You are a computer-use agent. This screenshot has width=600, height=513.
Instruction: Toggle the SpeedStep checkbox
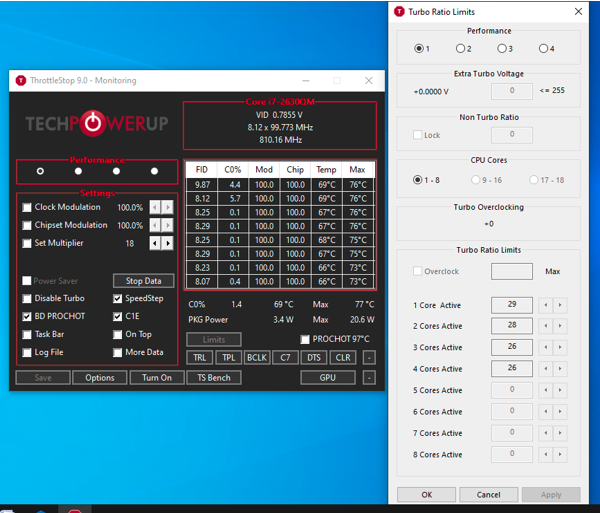[x=117, y=298]
